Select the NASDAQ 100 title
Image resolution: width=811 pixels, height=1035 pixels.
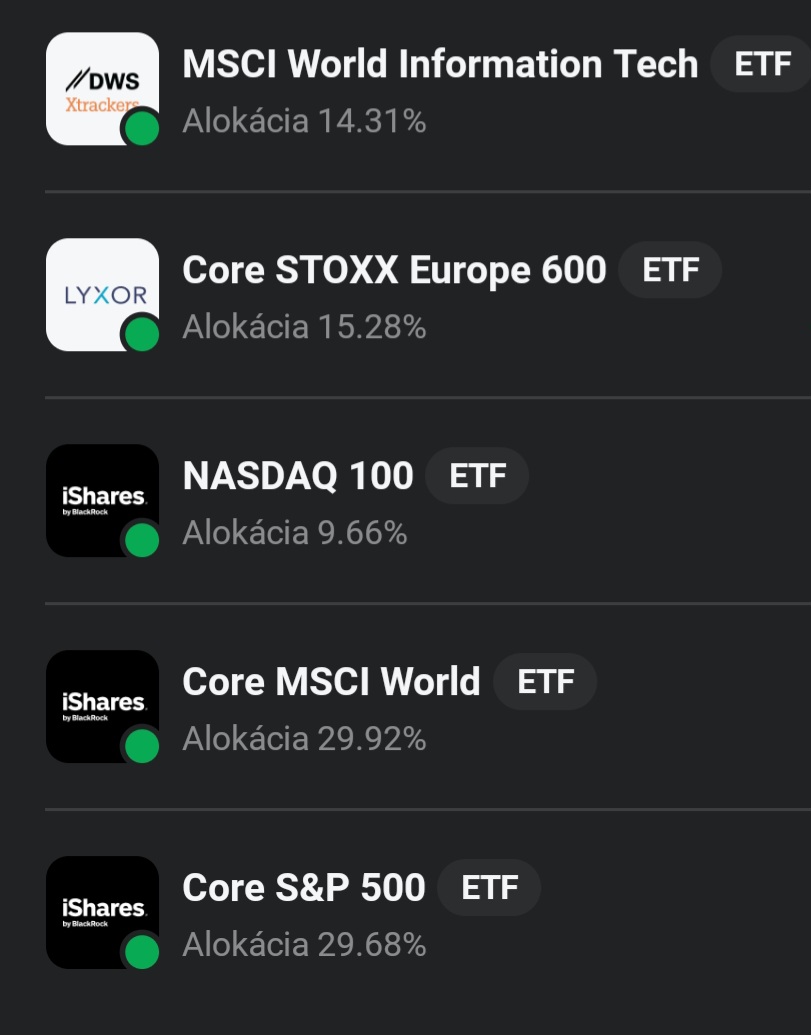(298, 476)
